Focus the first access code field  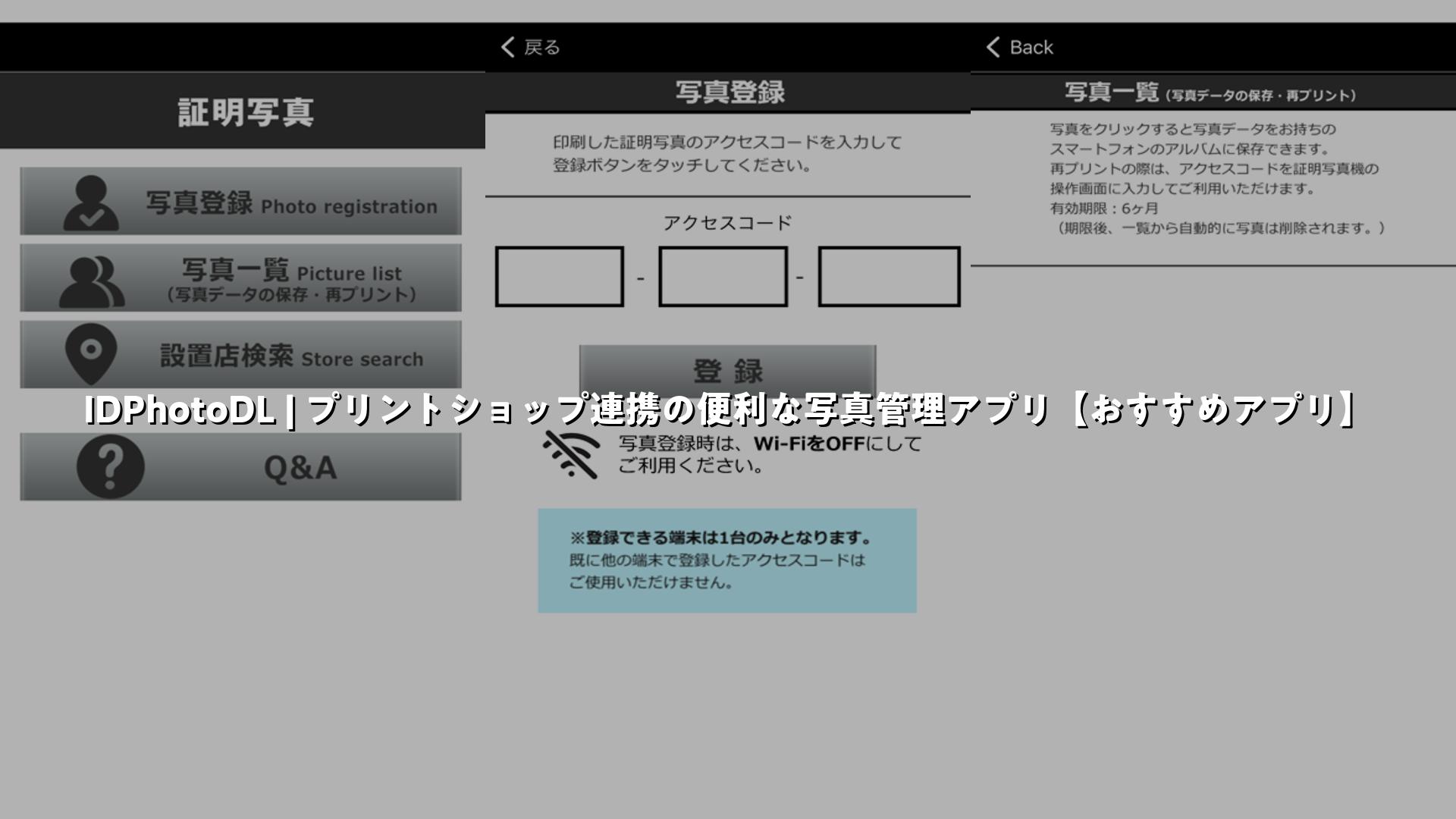click(560, 277)
